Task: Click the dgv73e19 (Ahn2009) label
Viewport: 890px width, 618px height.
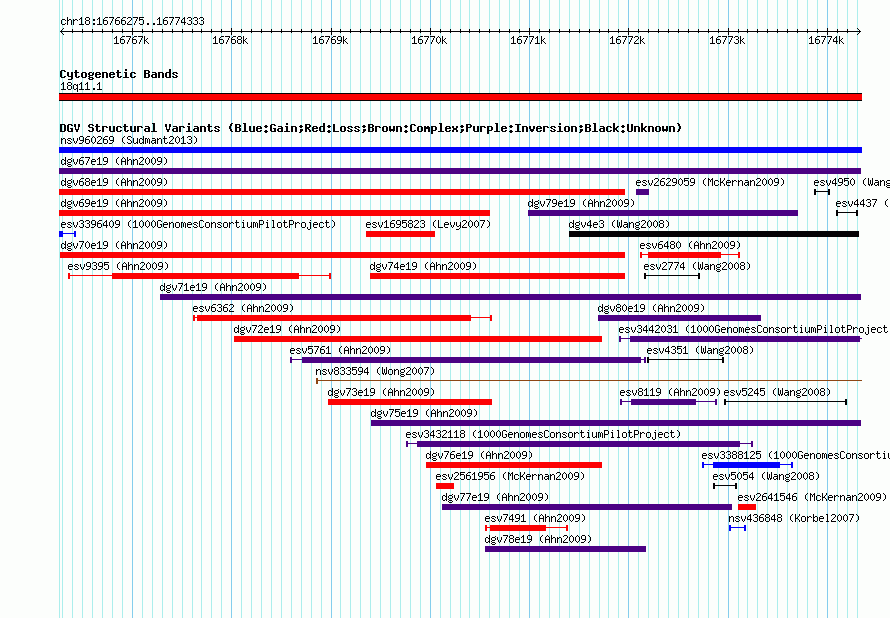Action: click(381, 392)
